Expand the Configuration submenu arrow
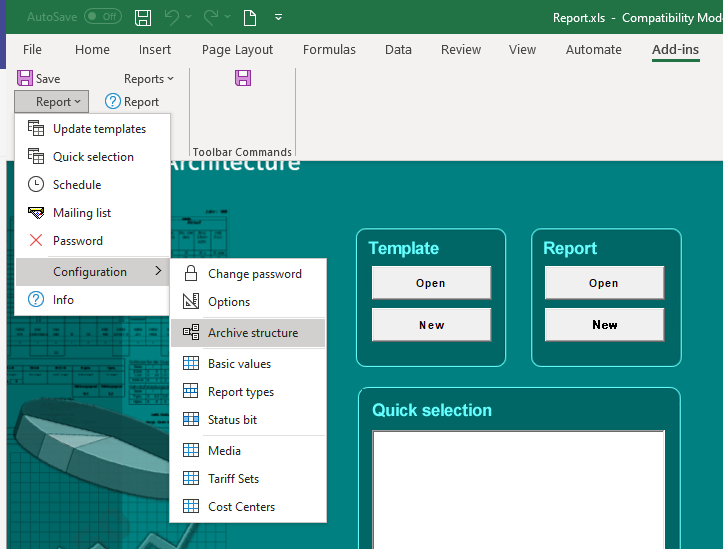 point(158,272)
